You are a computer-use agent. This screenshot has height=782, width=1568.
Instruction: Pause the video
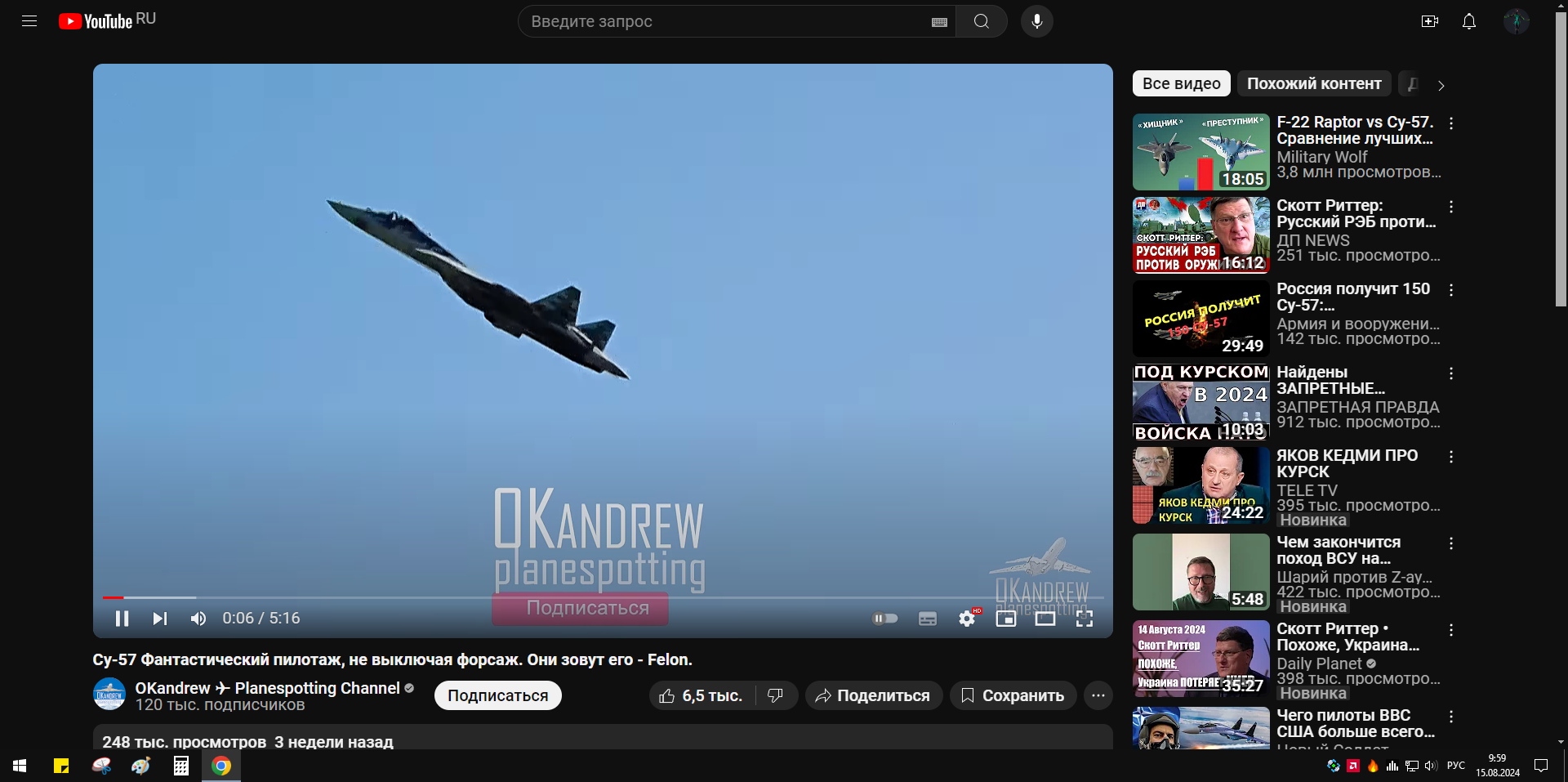coord(122,619)
